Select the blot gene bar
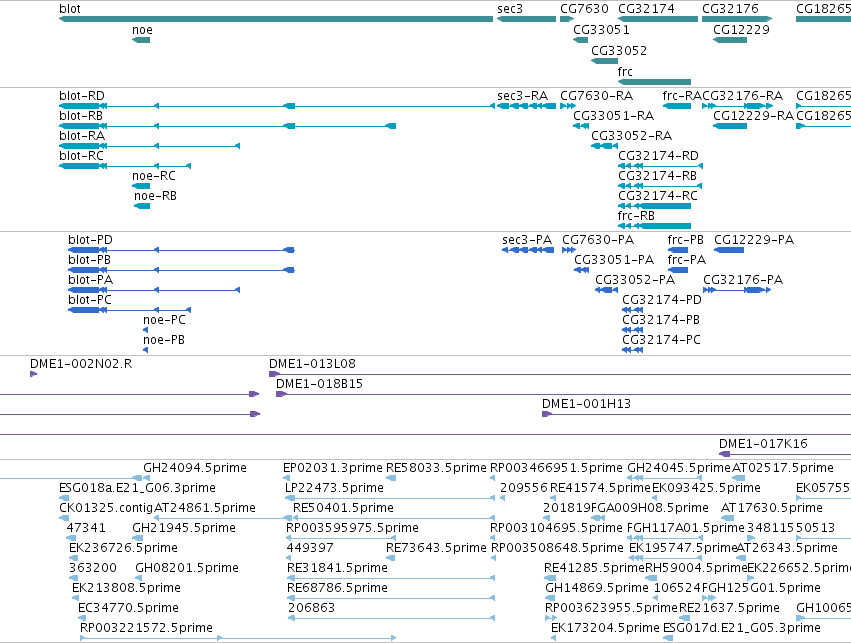851x643 pixels. coord(276,19)
